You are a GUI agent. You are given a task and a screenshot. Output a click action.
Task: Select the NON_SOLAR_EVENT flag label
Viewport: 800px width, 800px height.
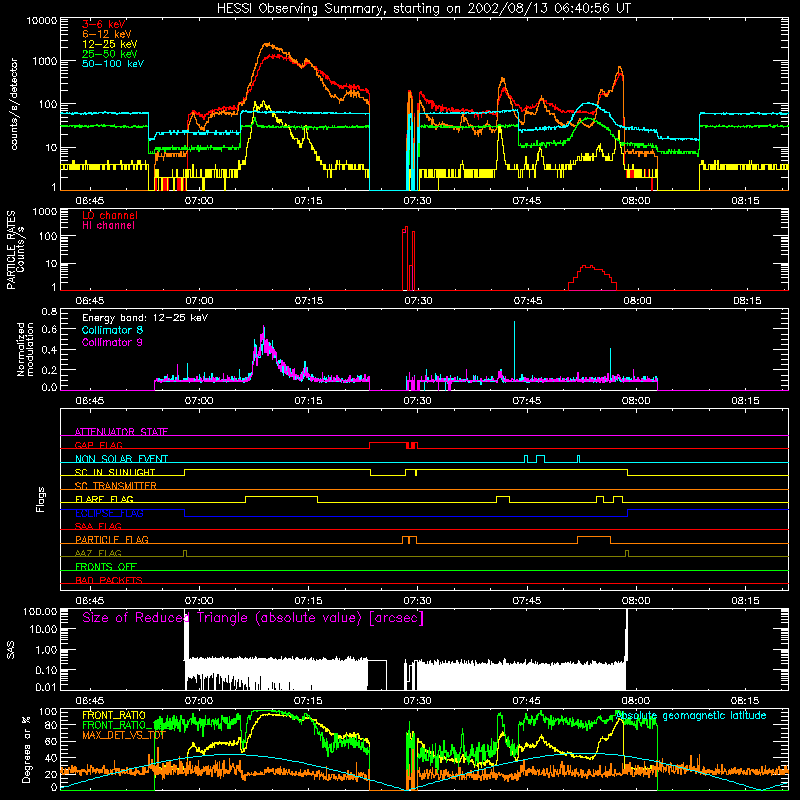coord(121,459)
